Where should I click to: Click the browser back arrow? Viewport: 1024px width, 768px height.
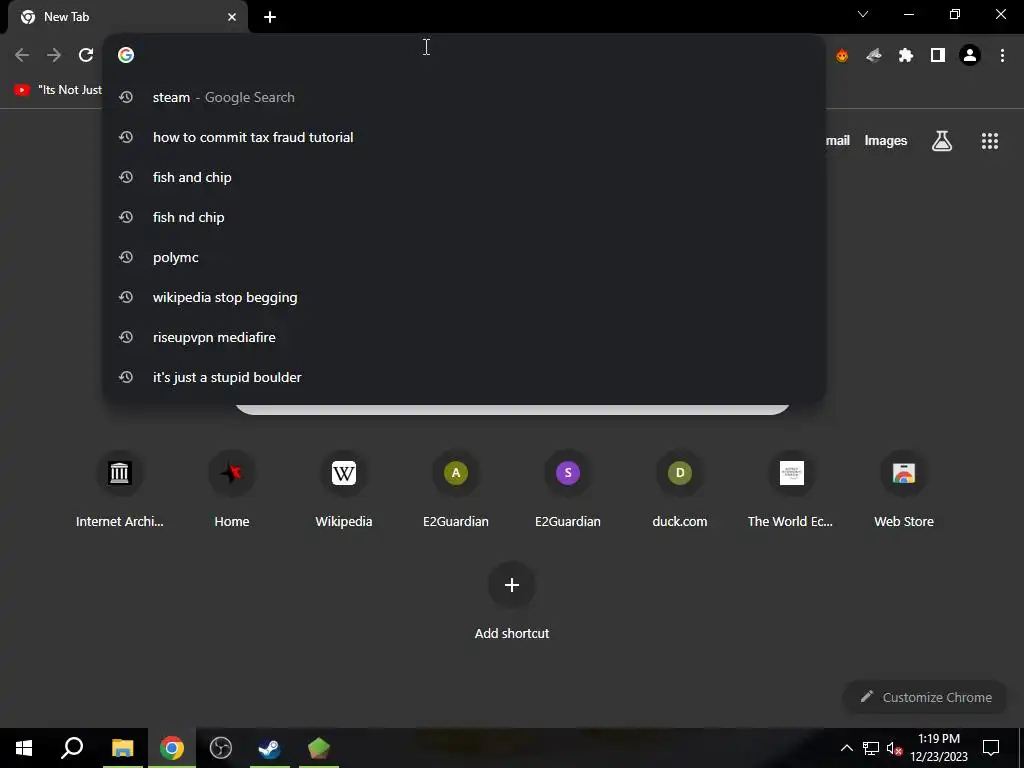click(22, 56)
